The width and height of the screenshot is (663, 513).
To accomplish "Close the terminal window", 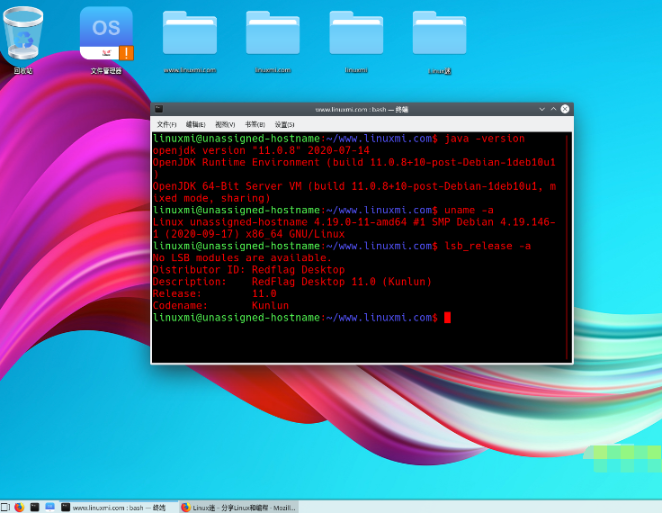I will [565, 109].
